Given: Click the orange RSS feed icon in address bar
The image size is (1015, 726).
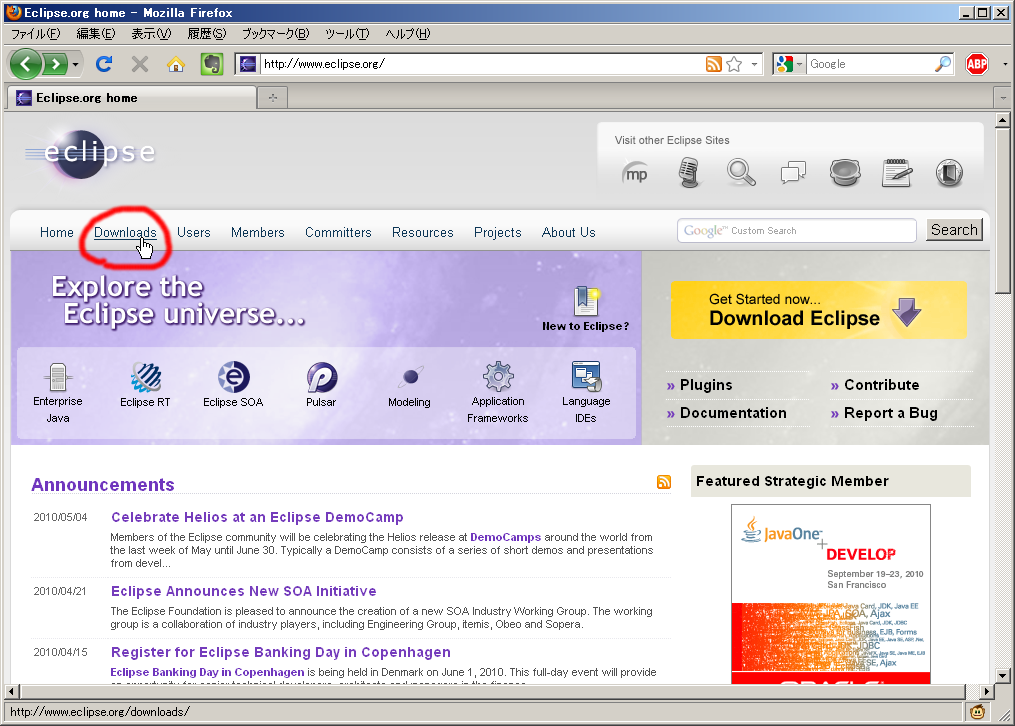Looking at the screenshot, I should (x=713, y=64).
